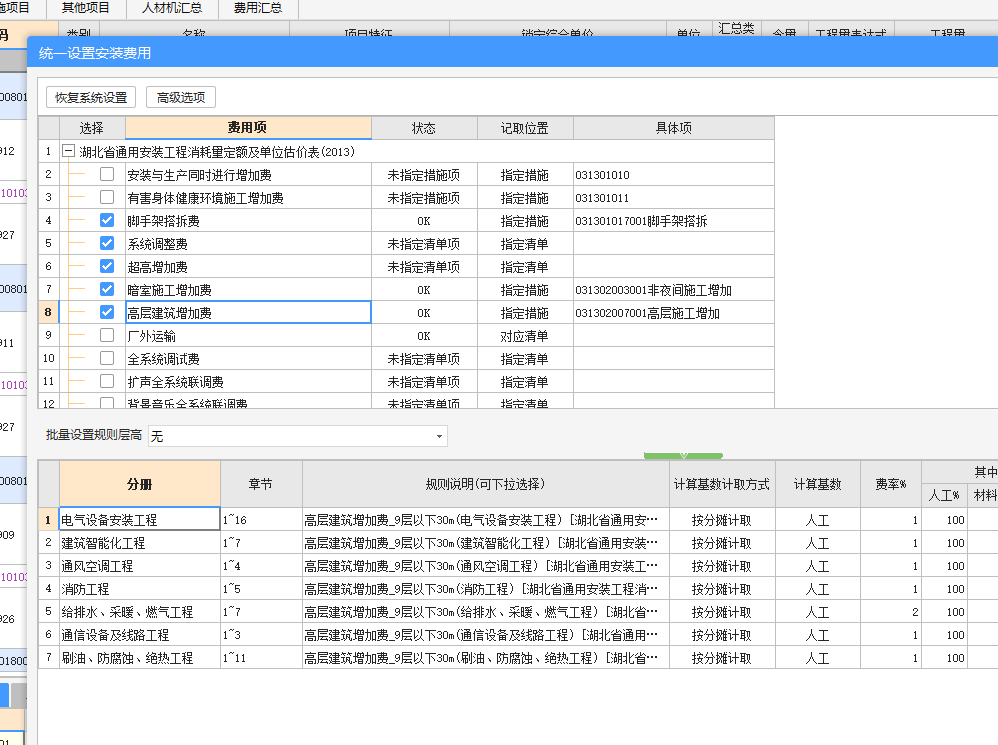Viewport: 998px width, 745px height.
Task: Enable the 扩声全系统联调费 checkbox
Action: (x=107, y=381)
